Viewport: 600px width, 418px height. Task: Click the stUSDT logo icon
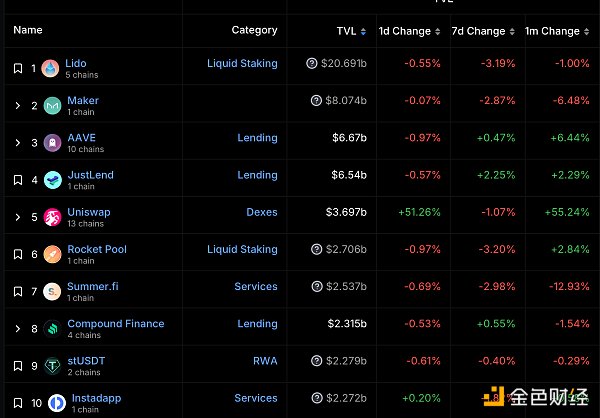click(x=52, y=366)
